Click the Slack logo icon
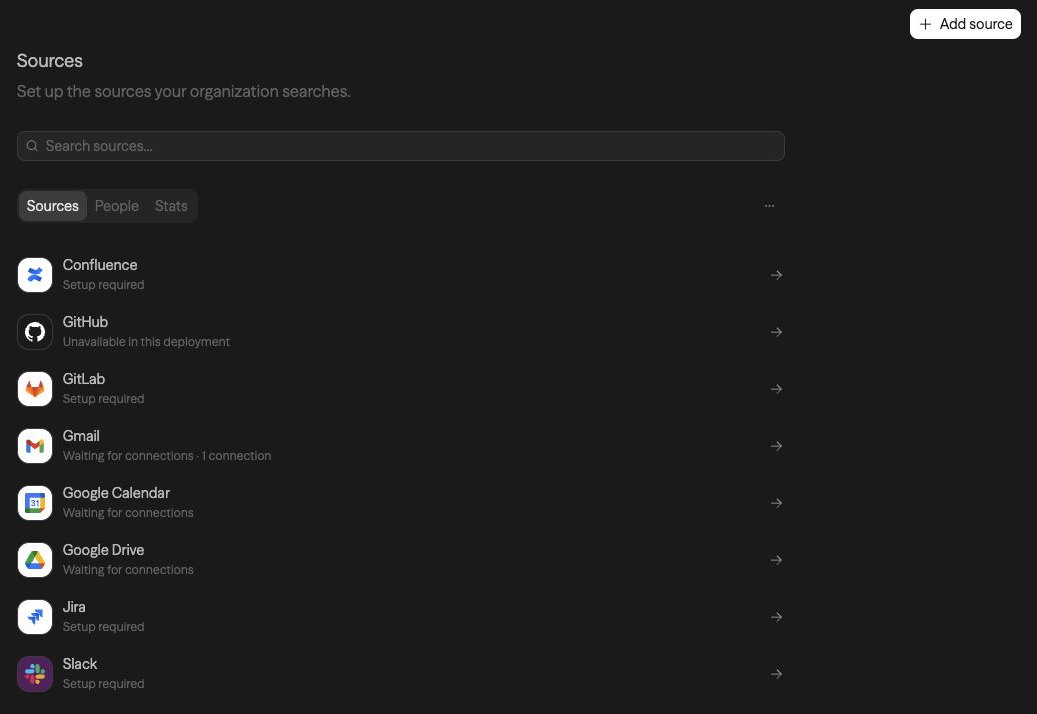 [x=35, y=674]
